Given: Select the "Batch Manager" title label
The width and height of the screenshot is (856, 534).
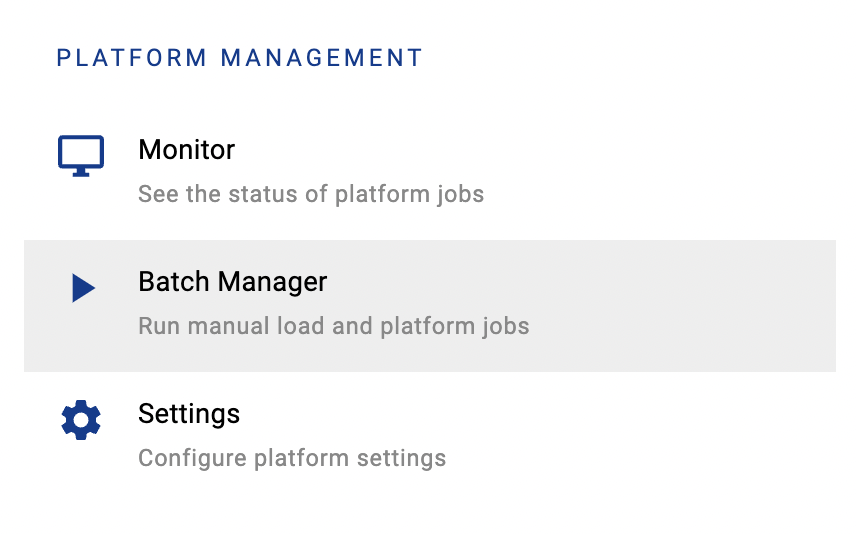Looking at the screenshot, I should (x=232, y=282).
